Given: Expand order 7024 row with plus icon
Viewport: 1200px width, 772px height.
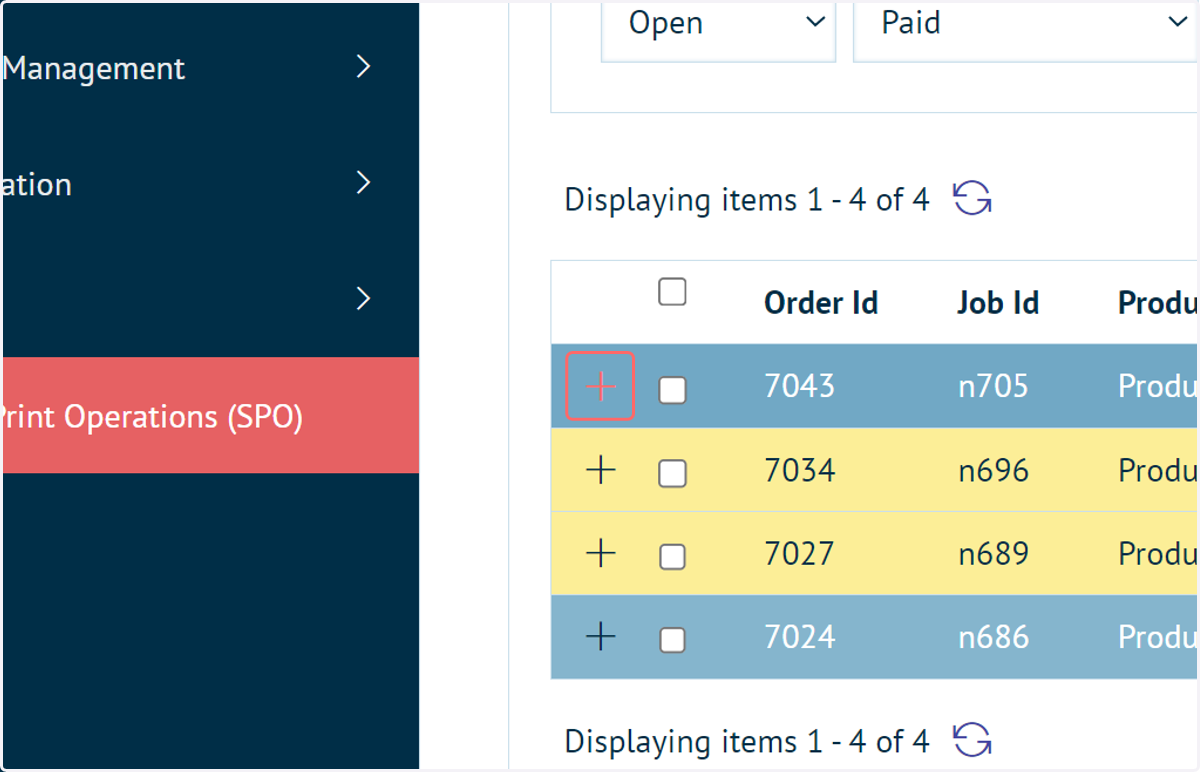Looking at the screenshot, I should tap(600, 636).
